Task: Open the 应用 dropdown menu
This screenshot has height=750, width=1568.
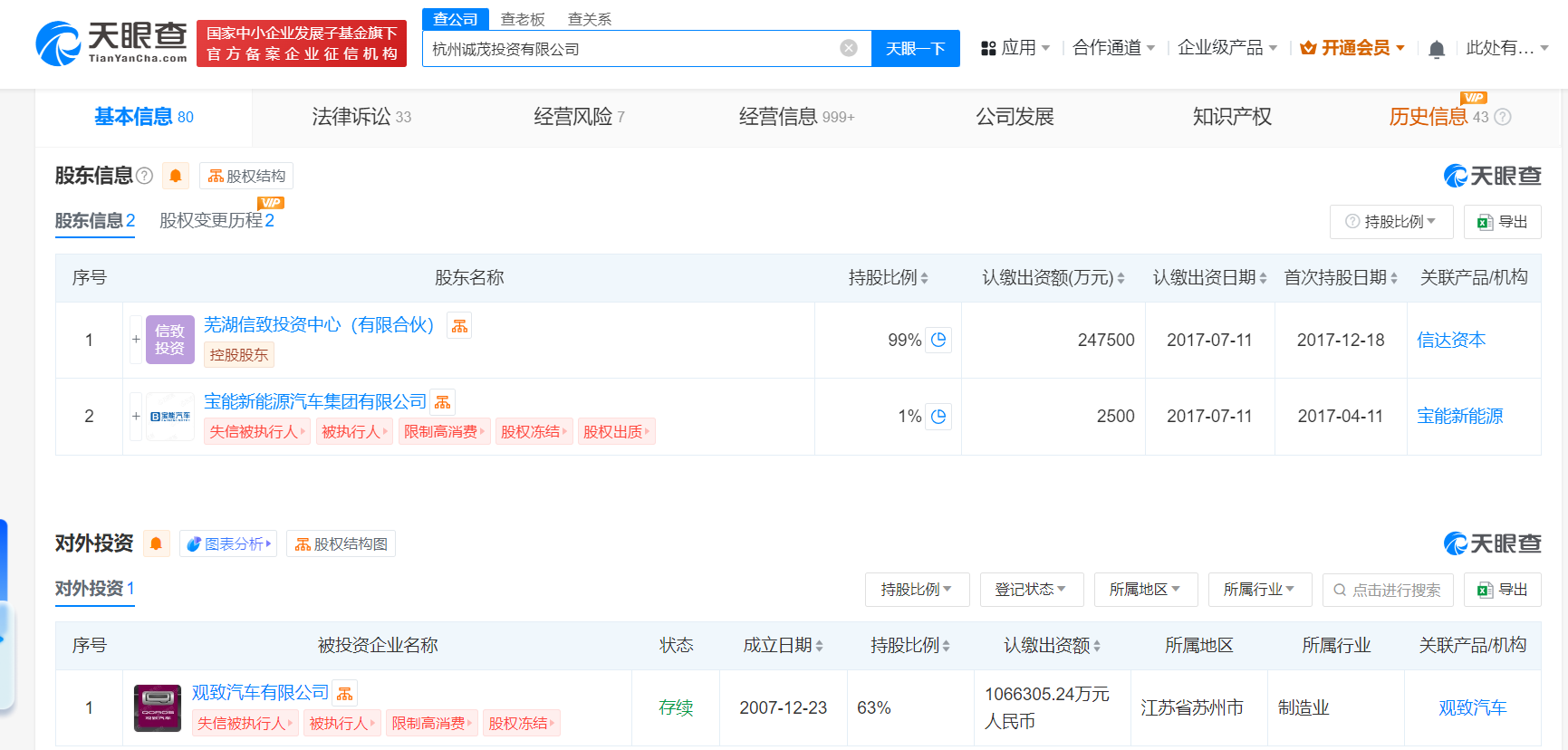Action: coord(1016,48)
